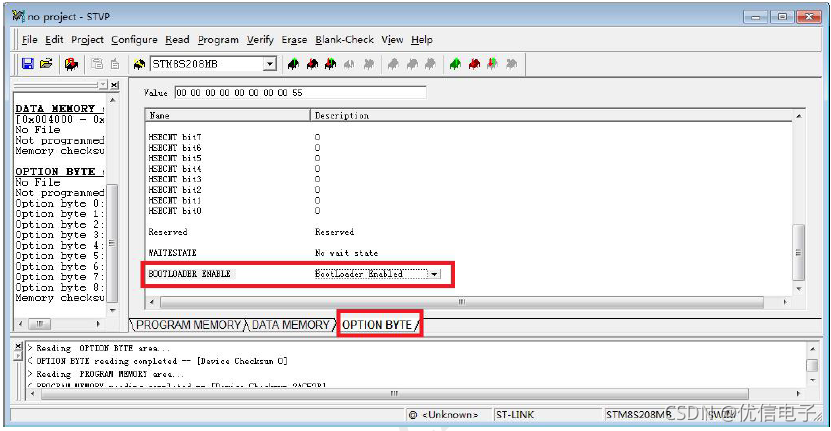Click the option table's horizontal scrollbar thumb
This screenshot has width=831, height=431.
(462, 302)
